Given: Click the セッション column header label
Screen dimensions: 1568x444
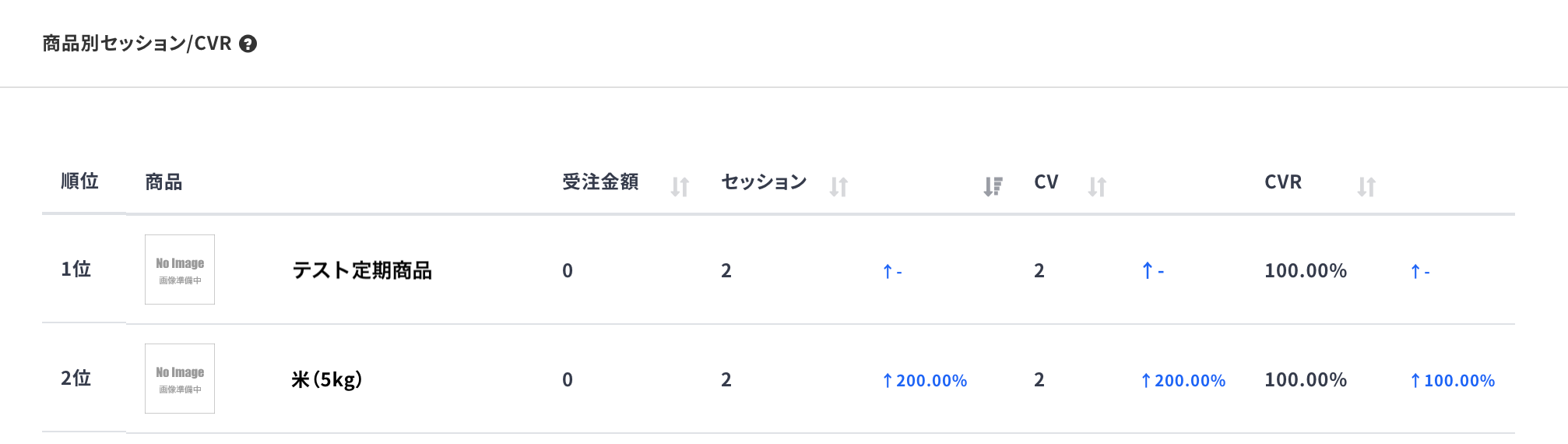Looking at the screenshot, I should [764, 182].
